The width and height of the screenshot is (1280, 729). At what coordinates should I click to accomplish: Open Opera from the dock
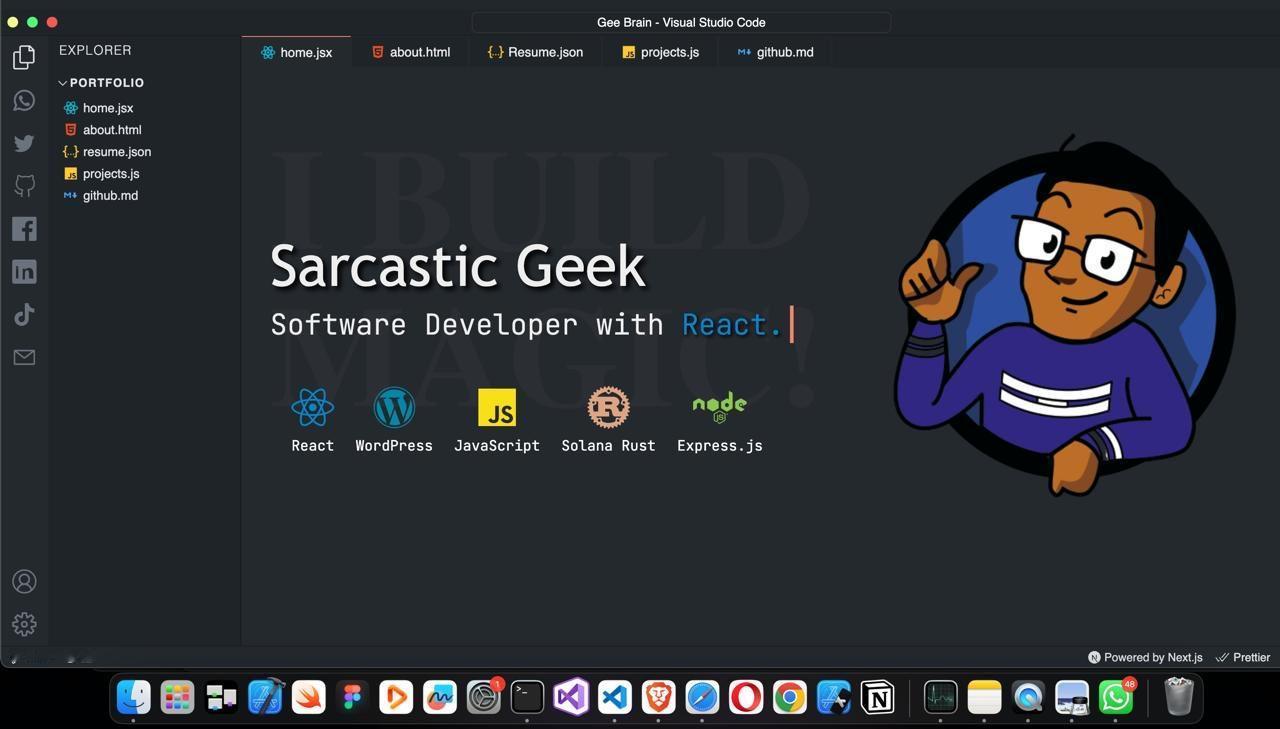[x=746, y=697]
